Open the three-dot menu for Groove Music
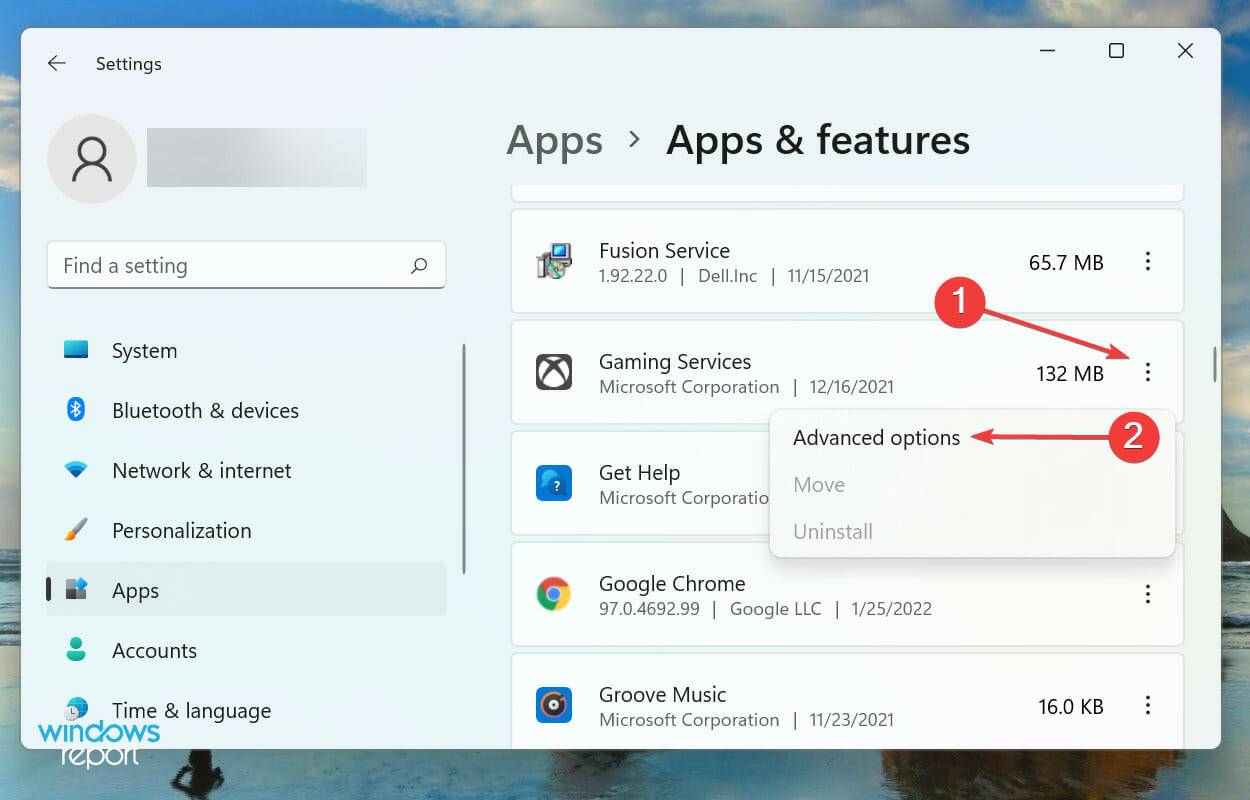Screen dimensions: 1250x800 pos(1148,706)
